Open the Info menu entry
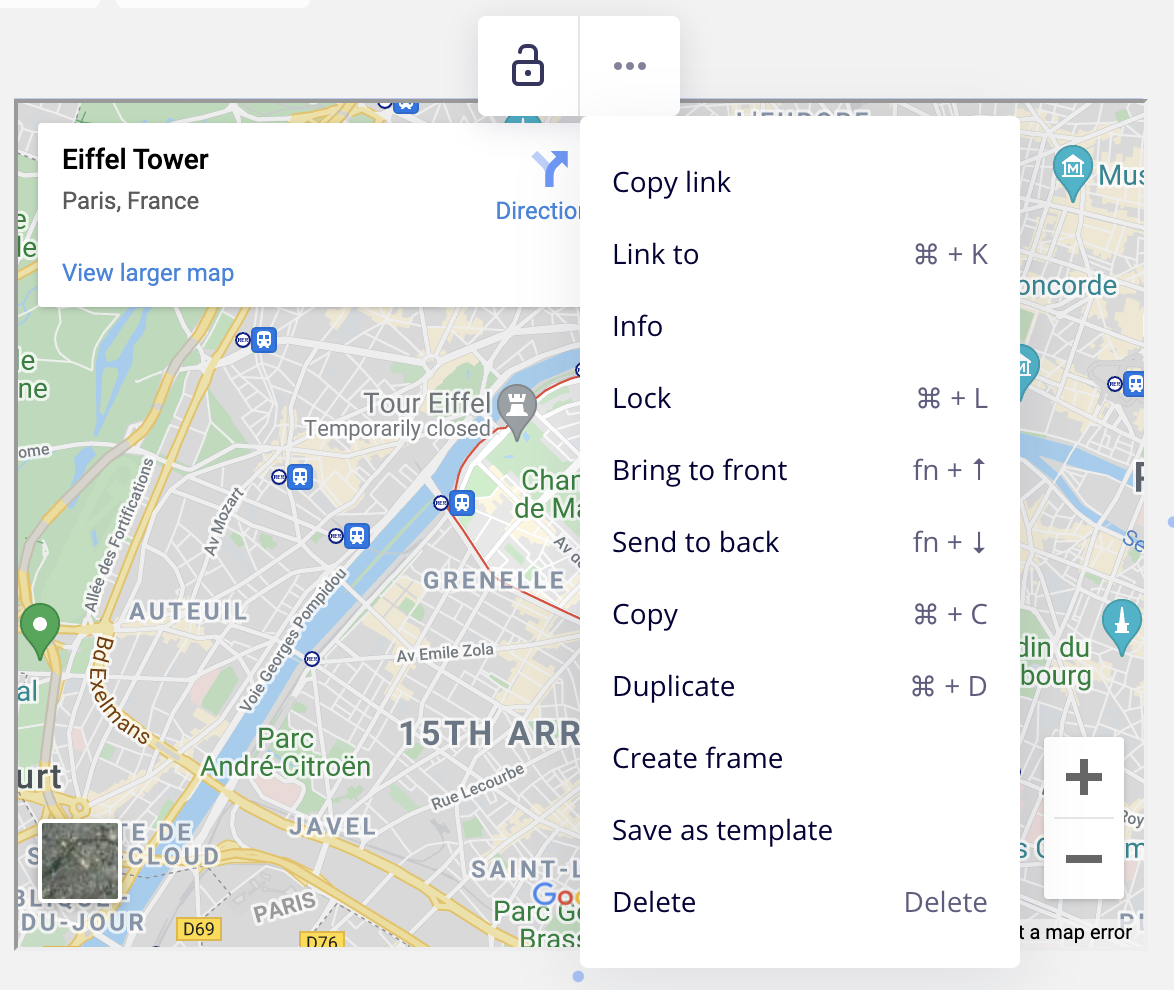 (638, 327)
